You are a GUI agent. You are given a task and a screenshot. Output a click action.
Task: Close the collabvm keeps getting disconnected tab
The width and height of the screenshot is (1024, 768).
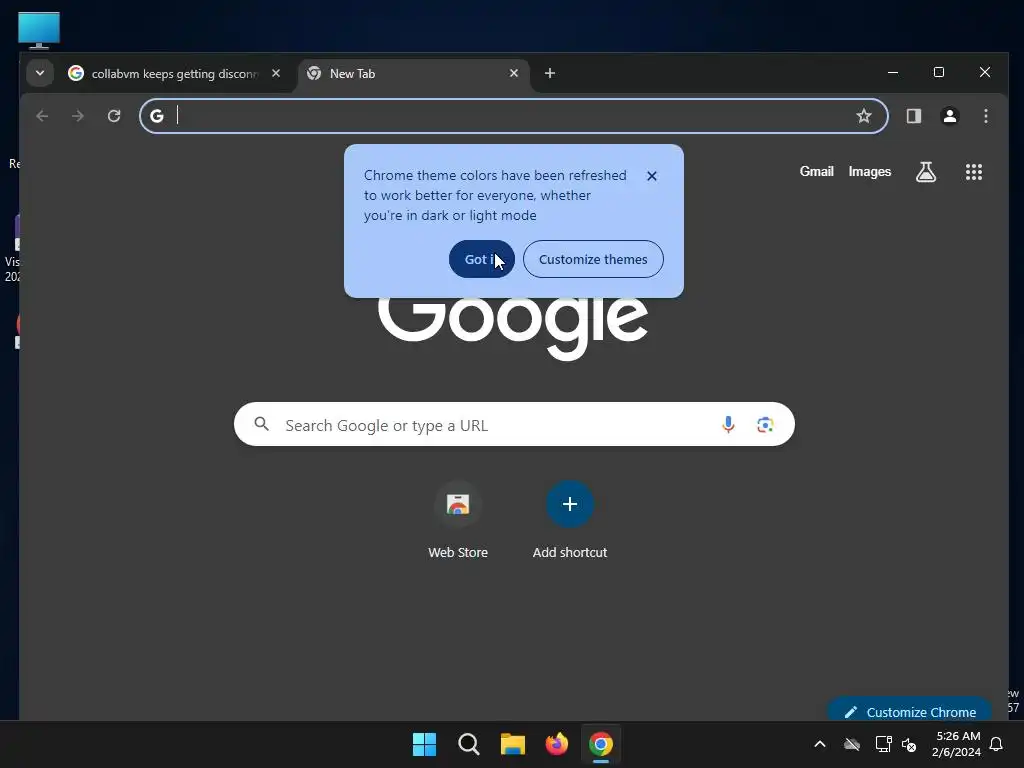[x=276, y=73]
